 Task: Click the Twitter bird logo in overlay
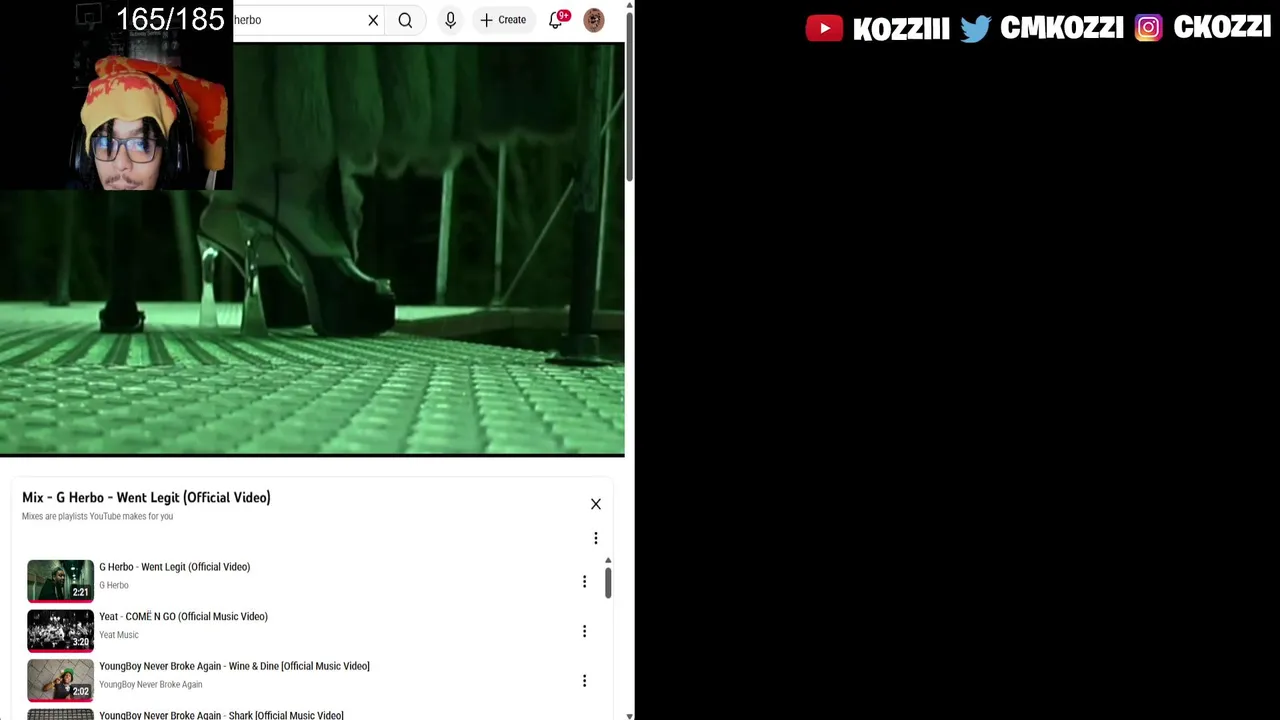point(975,28)
